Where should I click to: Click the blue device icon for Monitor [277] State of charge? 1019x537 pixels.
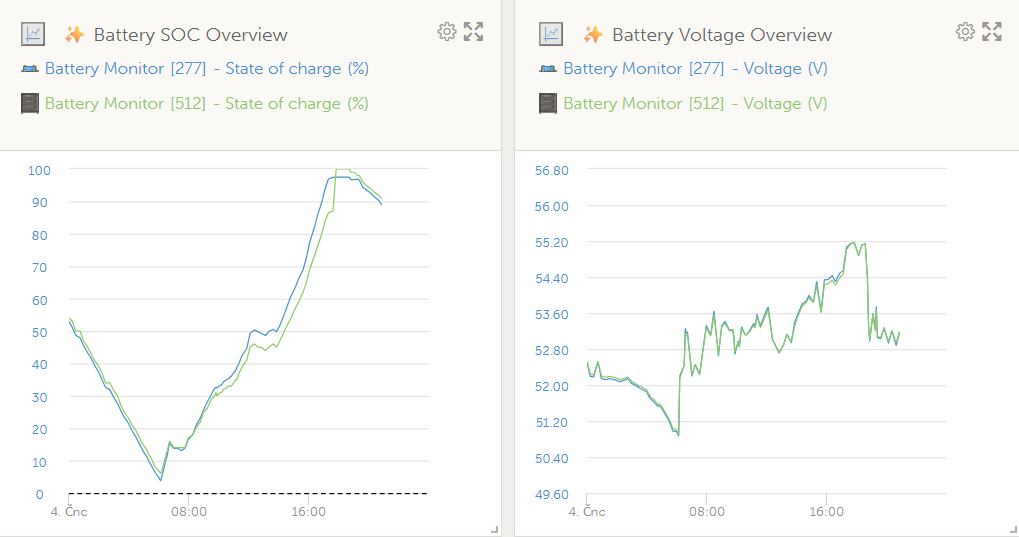30,69
